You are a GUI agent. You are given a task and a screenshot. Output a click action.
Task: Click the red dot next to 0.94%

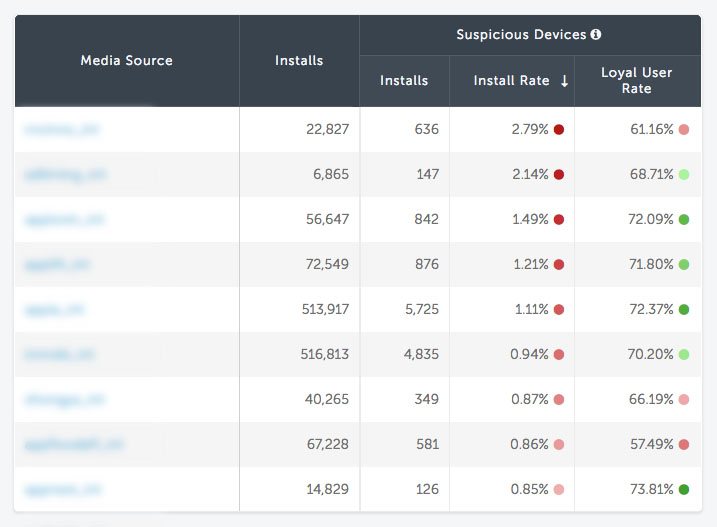[x=559, y=355]
